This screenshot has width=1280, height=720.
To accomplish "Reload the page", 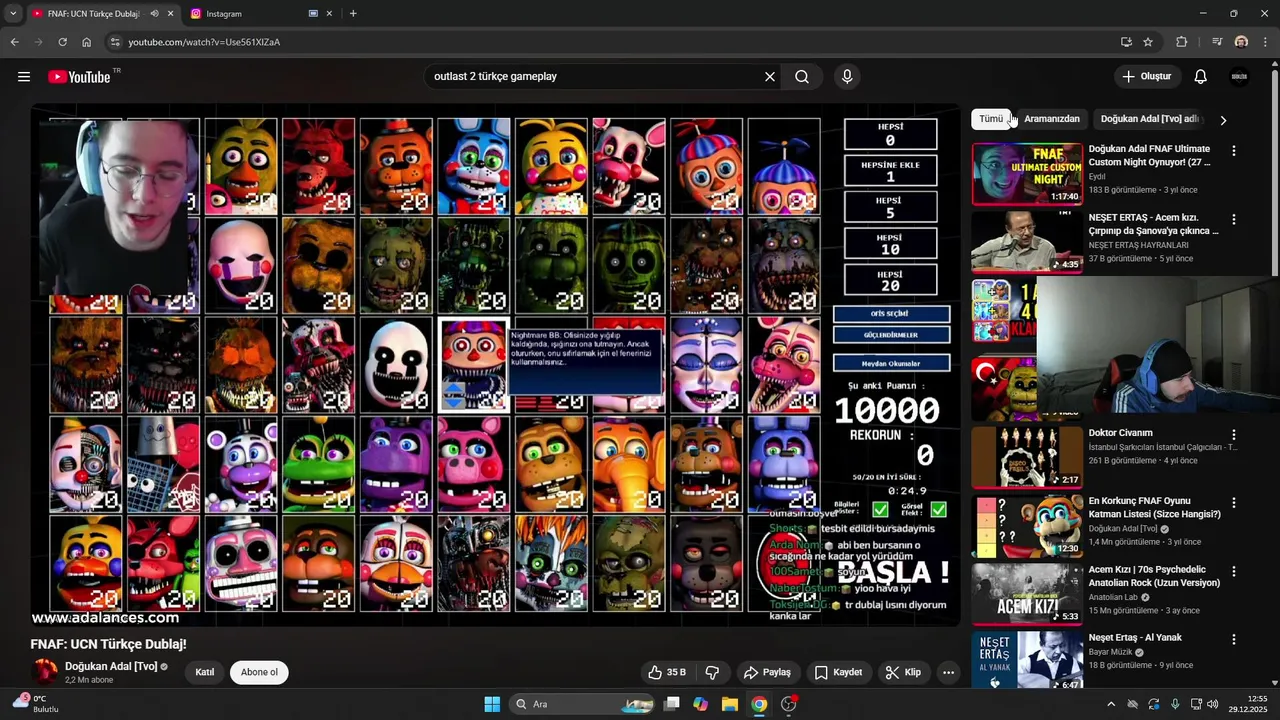I will click(x=62, y=42).
